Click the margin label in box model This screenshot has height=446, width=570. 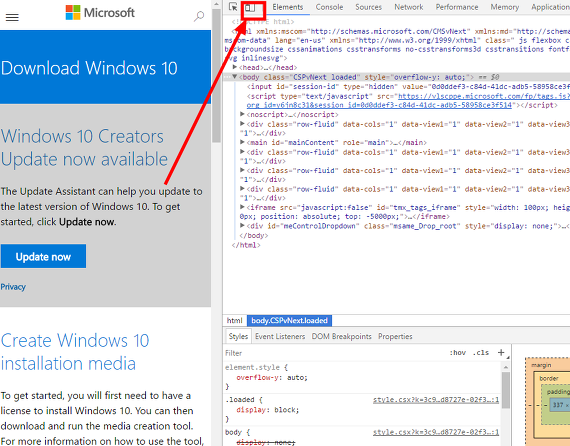tap(541, 365)
